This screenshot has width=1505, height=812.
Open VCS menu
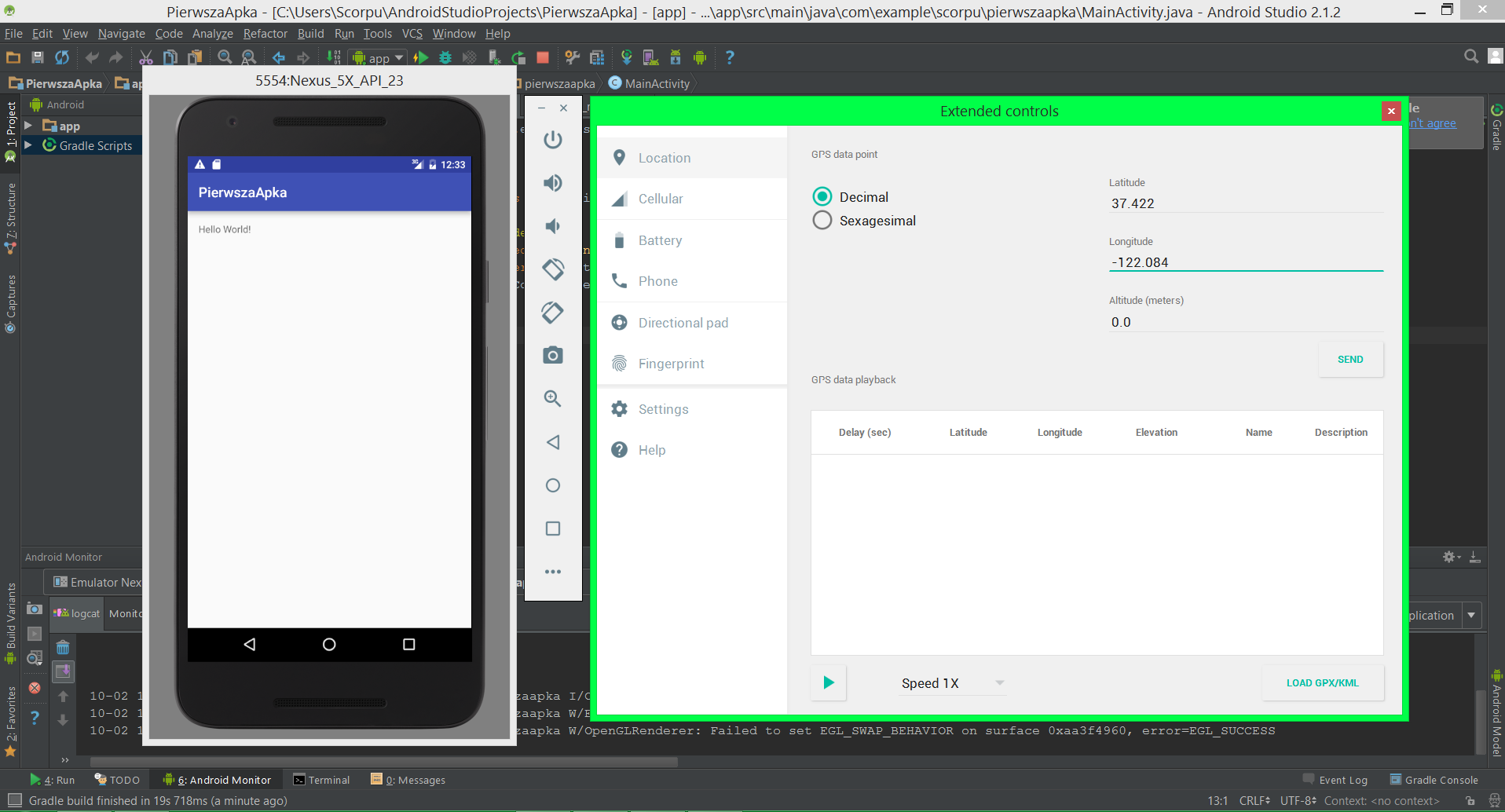click(412, 34)
